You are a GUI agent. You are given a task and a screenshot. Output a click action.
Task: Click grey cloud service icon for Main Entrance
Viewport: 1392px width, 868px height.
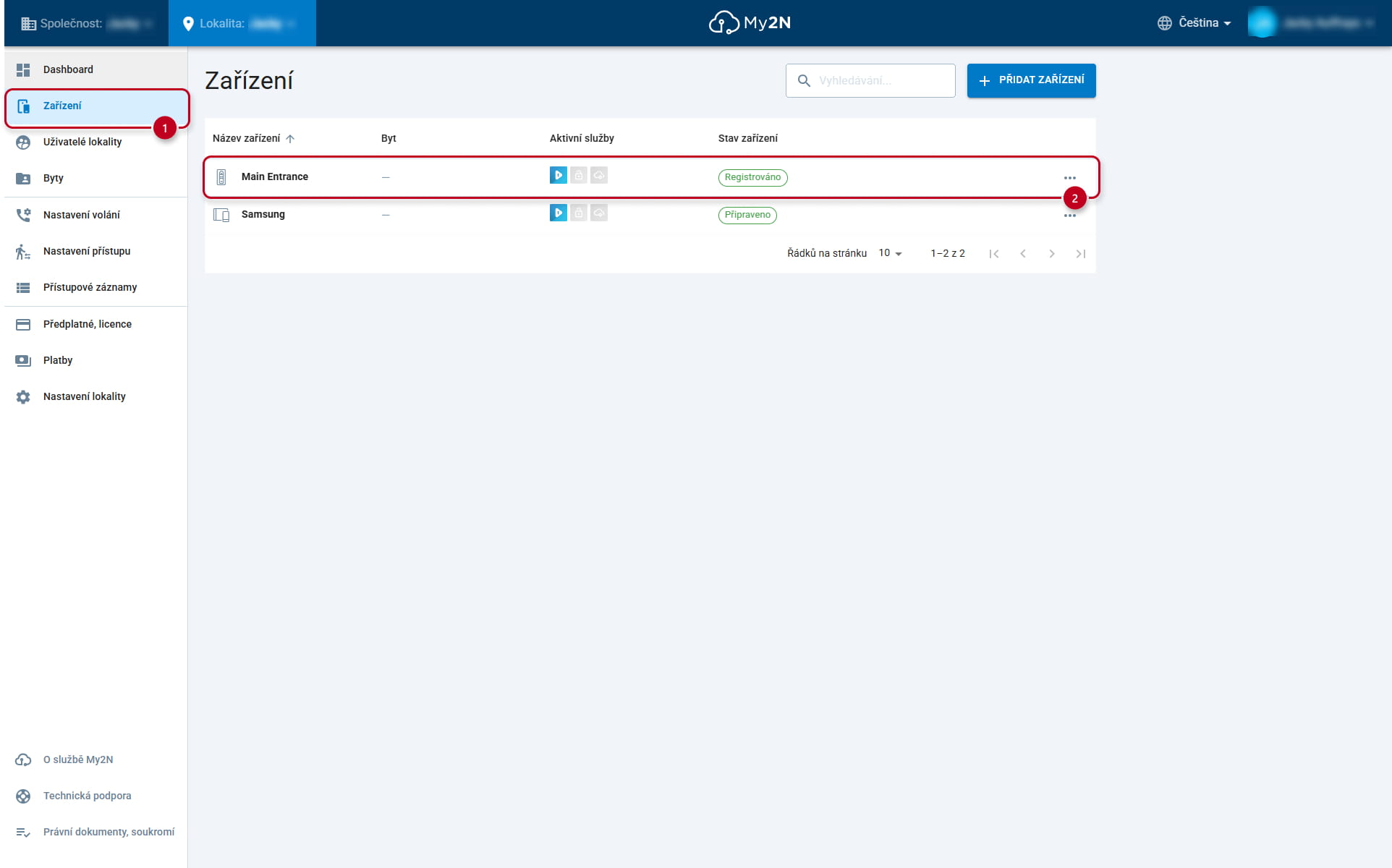(x=599, y=175)
